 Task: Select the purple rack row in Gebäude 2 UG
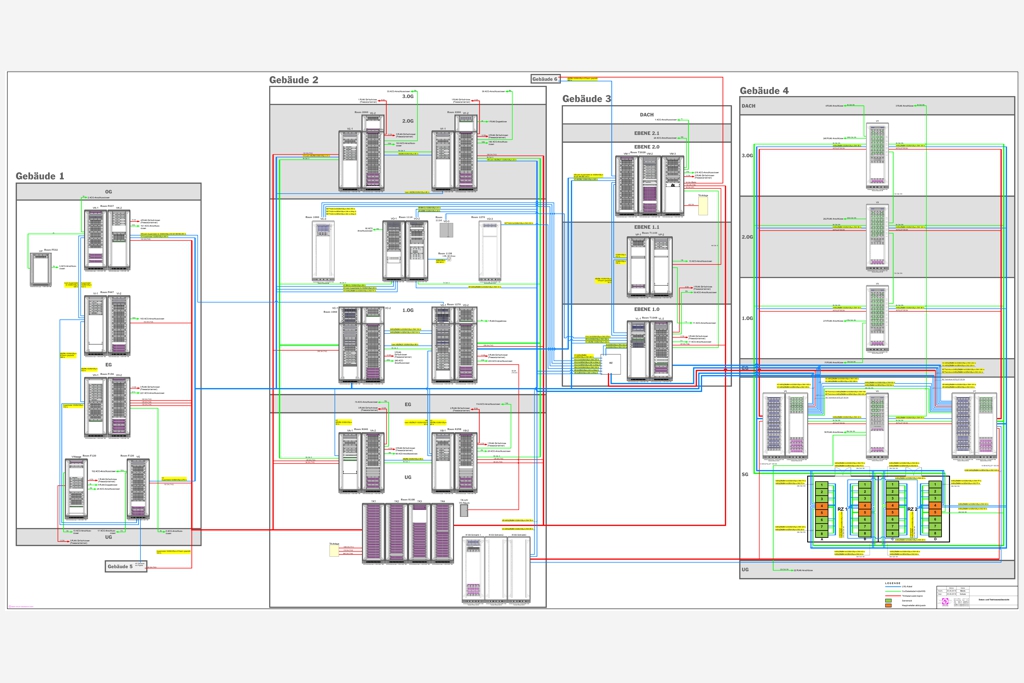pyautogui.click(x=408, y=533)
